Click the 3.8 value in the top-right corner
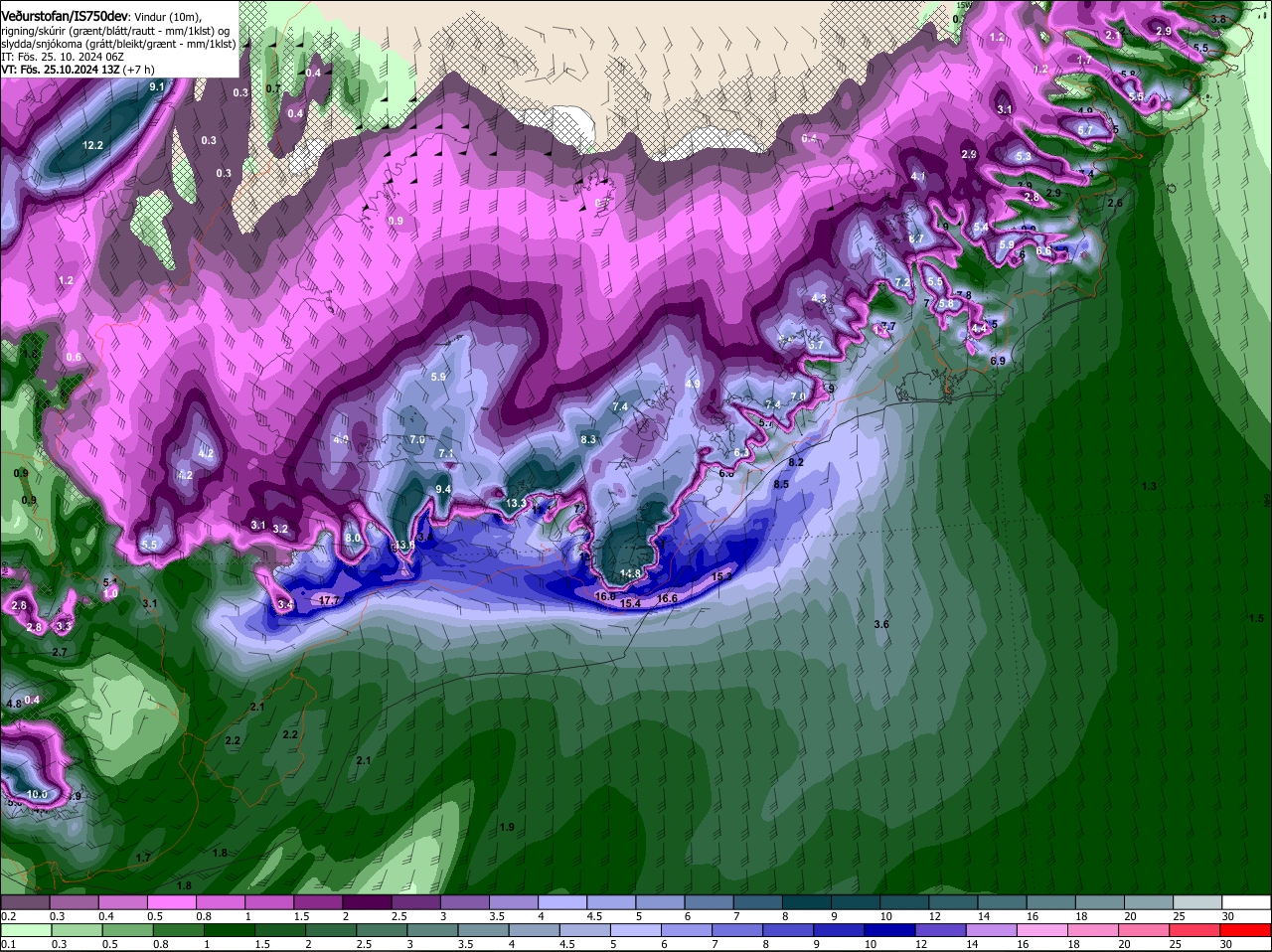 click(x=1218, y=20)
